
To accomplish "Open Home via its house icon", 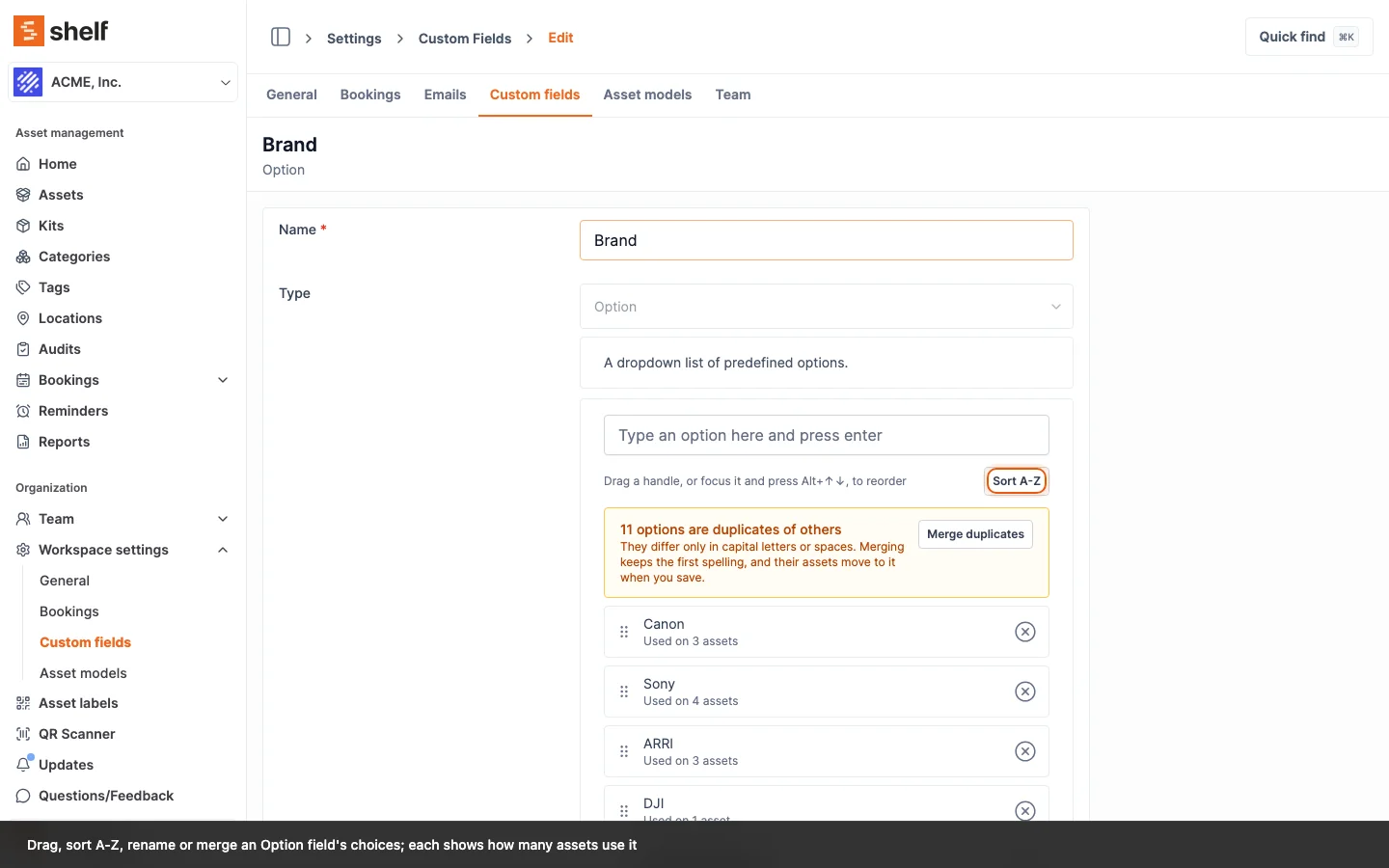I will click(23, 164).
